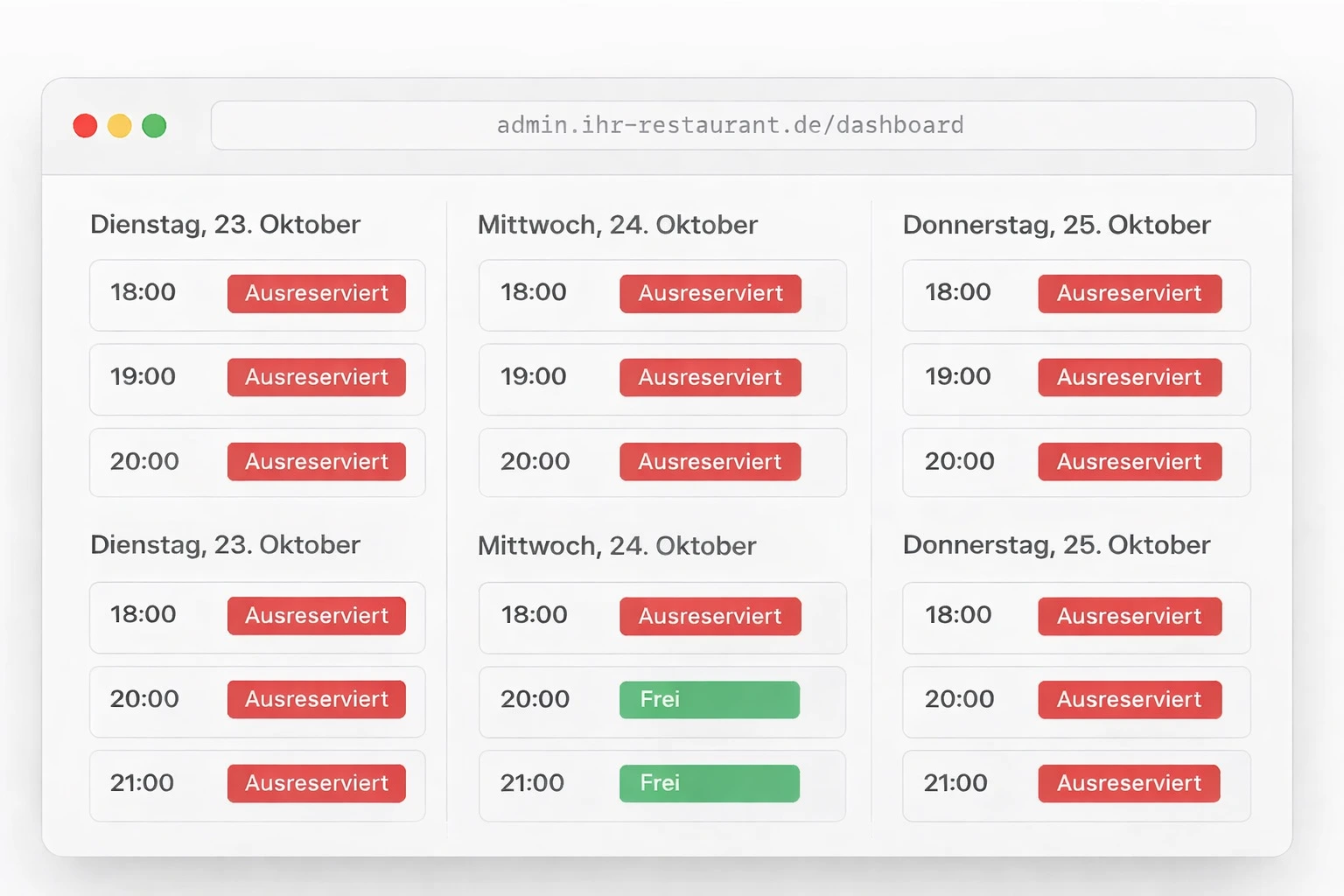Click the 21:00 time label in Dienstag lower section

point(143,783)
